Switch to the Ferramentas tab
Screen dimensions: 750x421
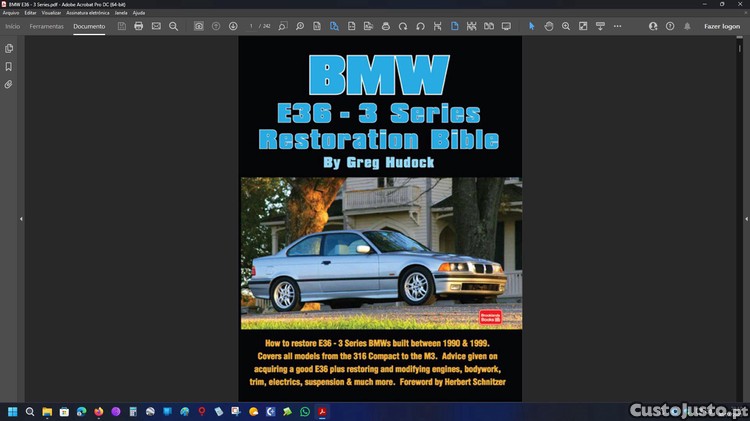47,26
